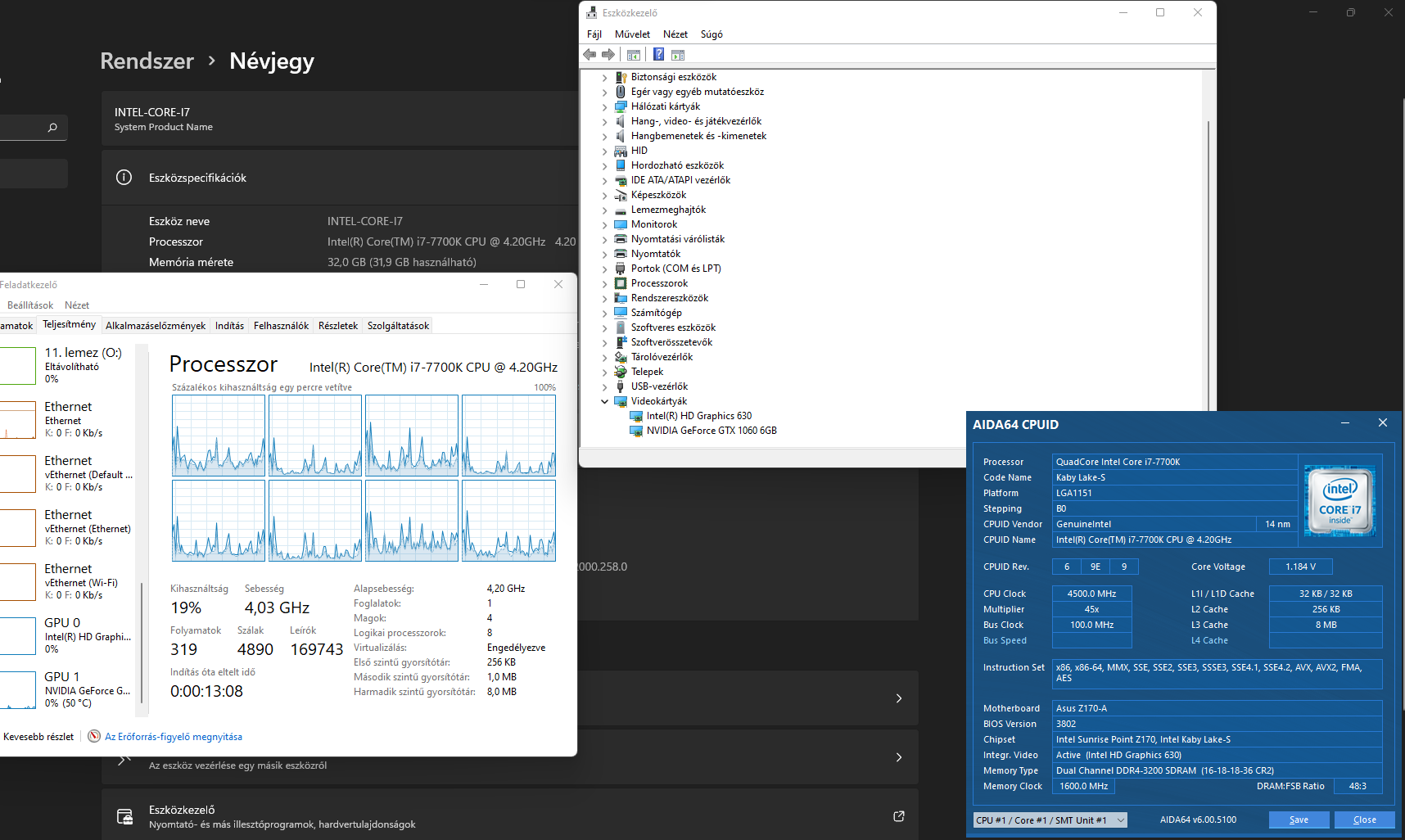The image size is (1405, 840).
Task: Click the Telepek battery icon
Action: point(621,372)
